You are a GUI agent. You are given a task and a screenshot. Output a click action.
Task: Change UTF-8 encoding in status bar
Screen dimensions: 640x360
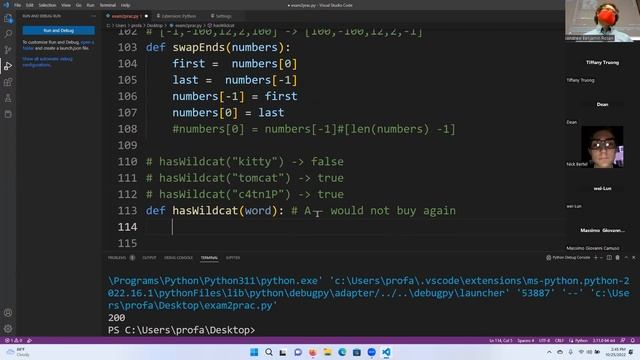point(544,340)
